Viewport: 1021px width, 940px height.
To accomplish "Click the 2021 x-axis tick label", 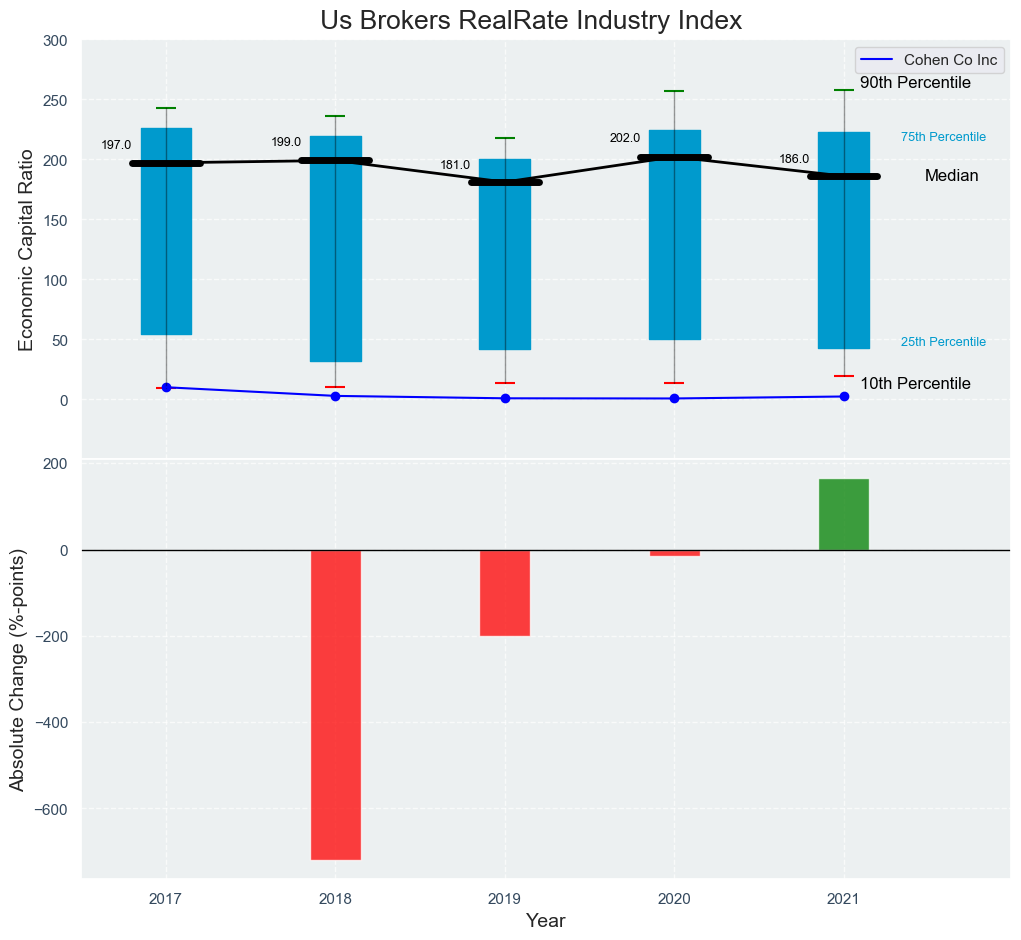I will pyautogui.click(x=844, y=900).
